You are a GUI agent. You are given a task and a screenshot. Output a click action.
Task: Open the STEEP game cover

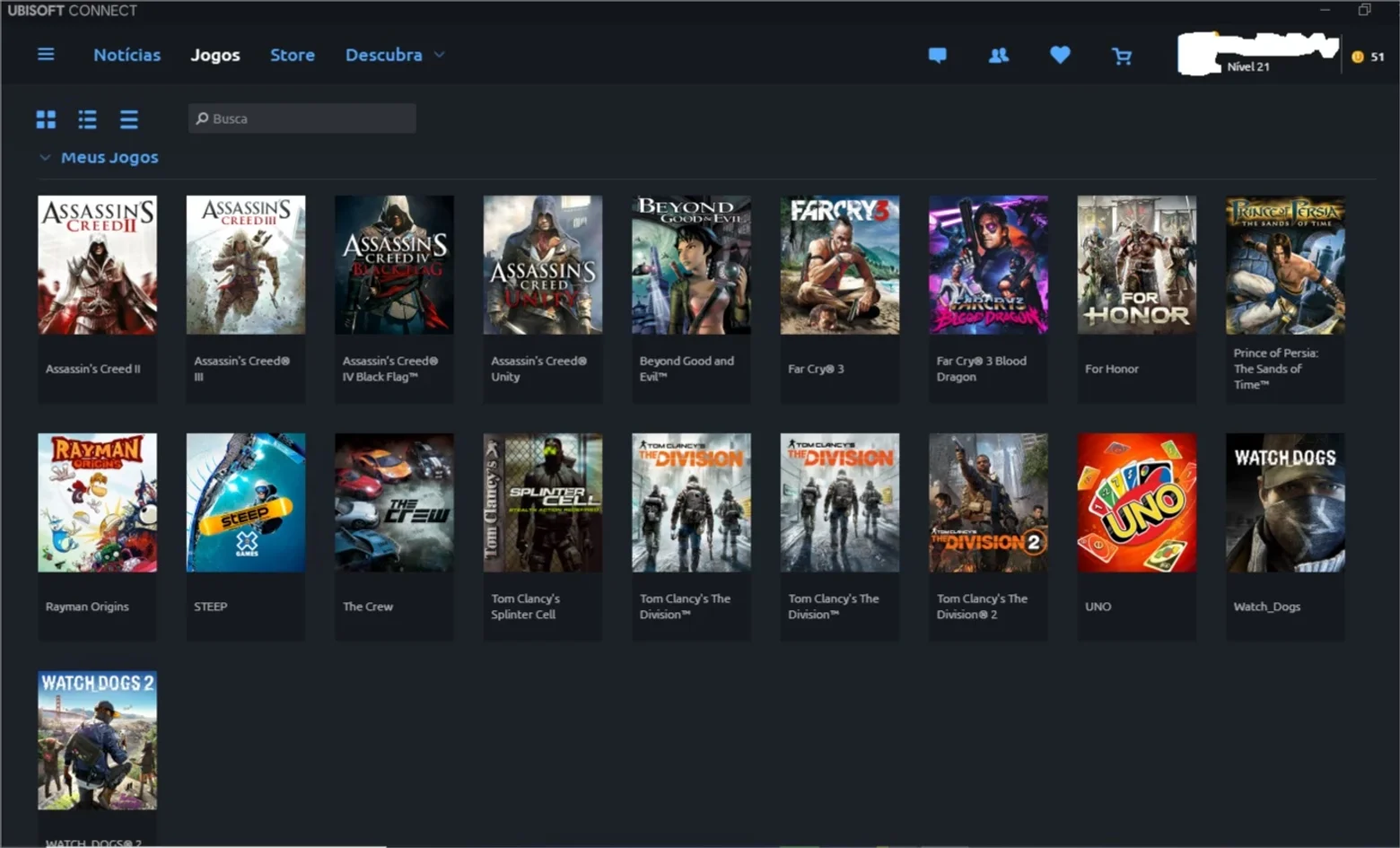(x=246, y=503)
